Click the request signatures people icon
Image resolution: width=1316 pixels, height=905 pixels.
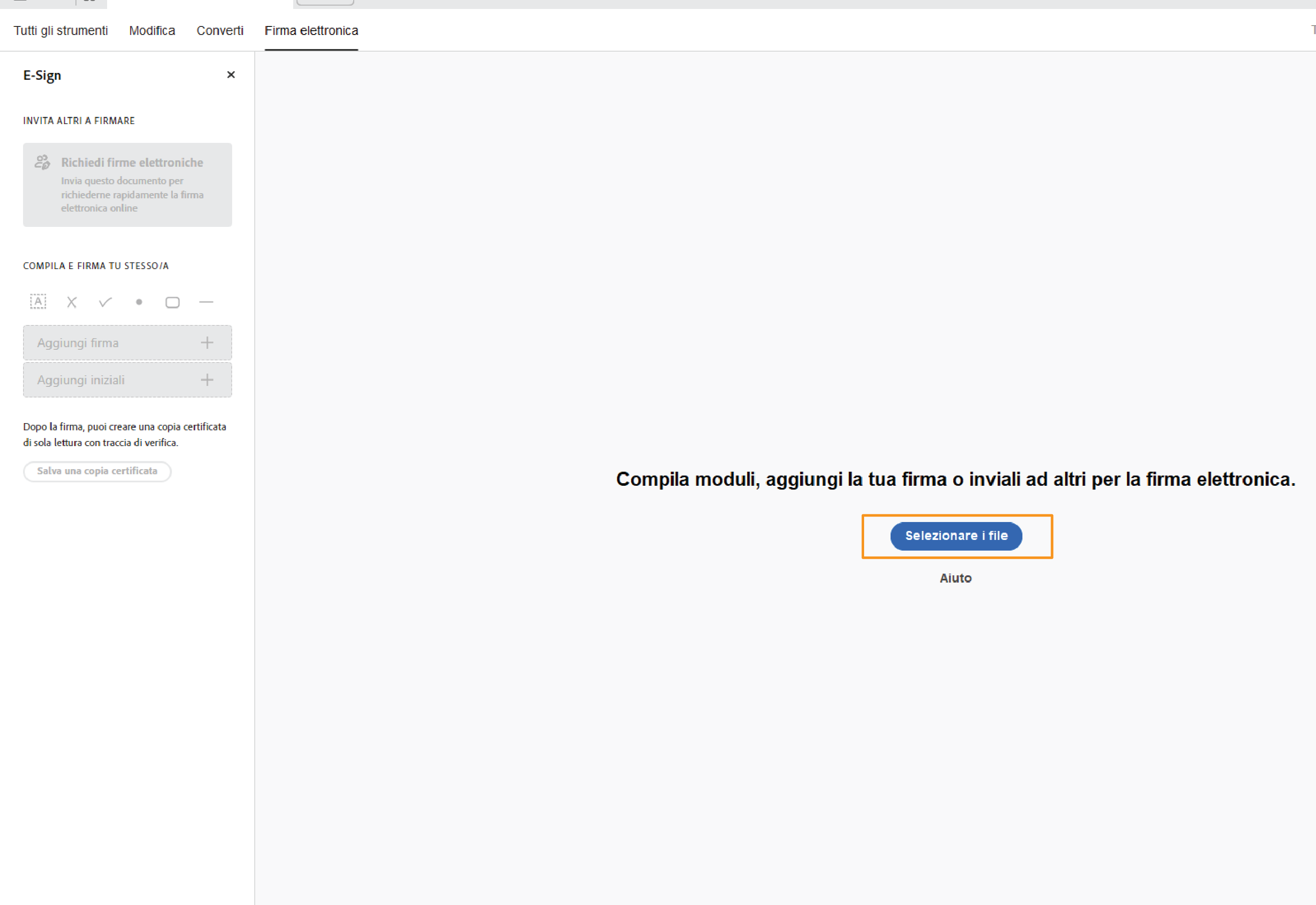click(x=43, y=162)
